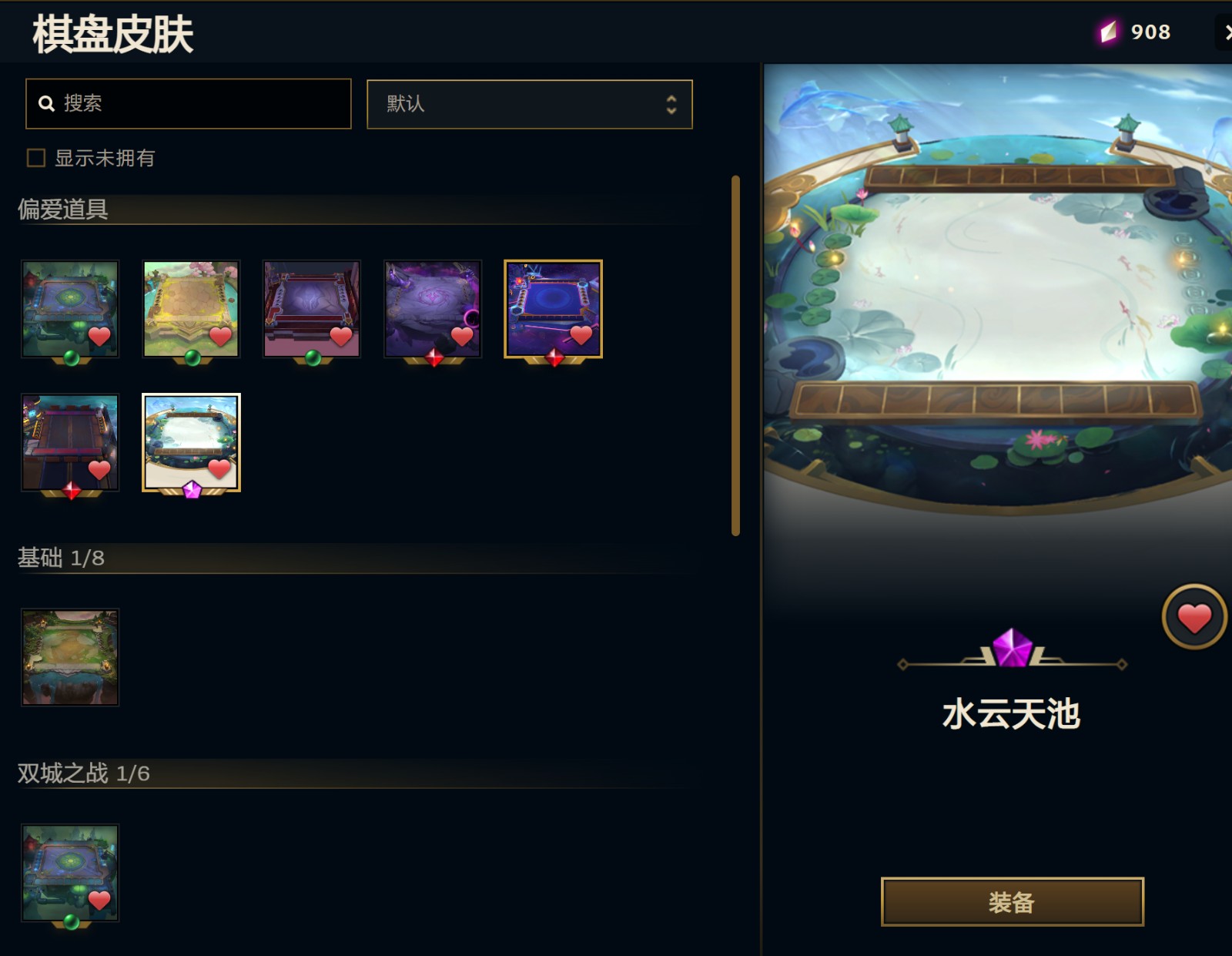Screen dimensions: 1232x956
Task: Click the purple rarity gem above 水云天池
Action: [1012, 647]
